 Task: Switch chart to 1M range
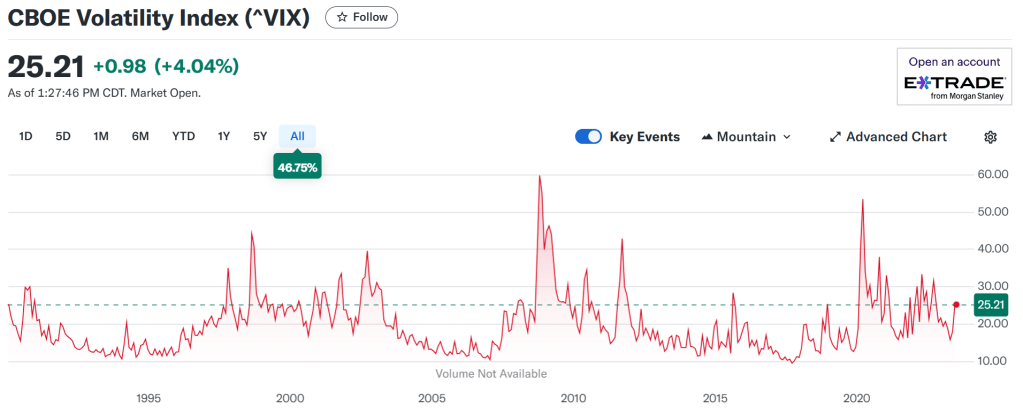(101, 136)
